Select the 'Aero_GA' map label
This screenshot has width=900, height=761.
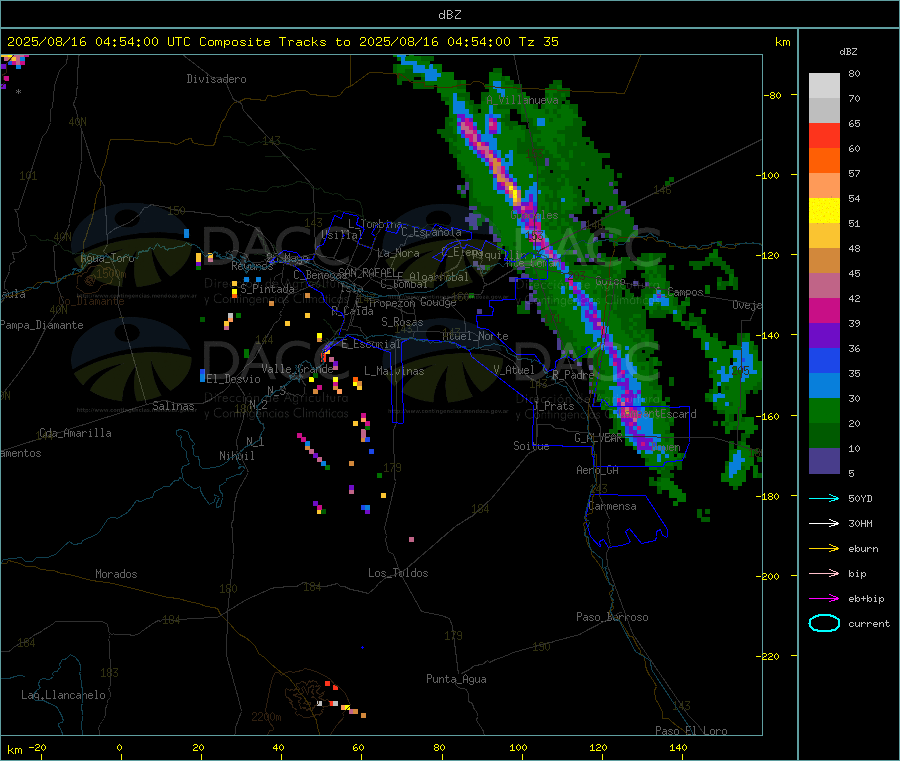[x=597, y=470]
